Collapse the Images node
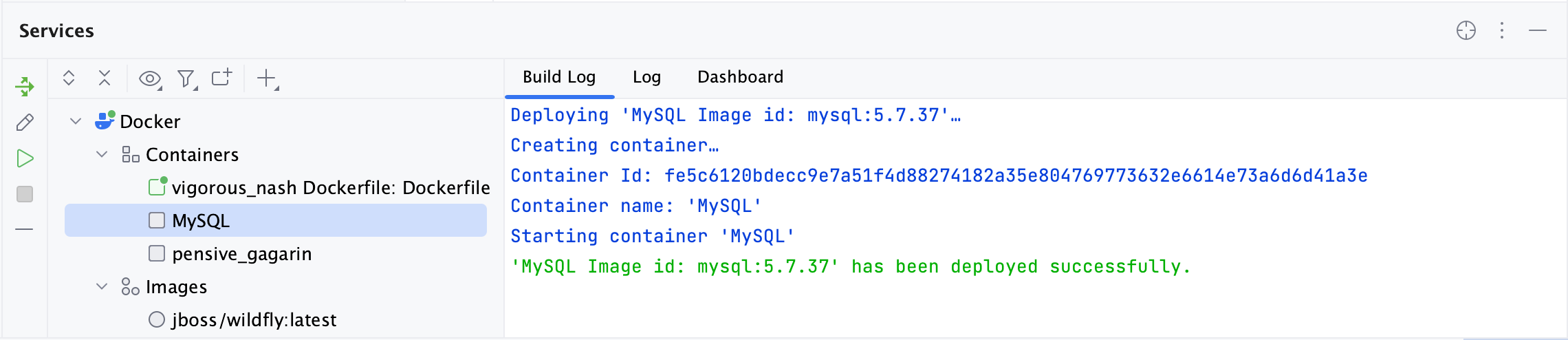The width and height of the screenshot is (1568, 340). [102, 286]
